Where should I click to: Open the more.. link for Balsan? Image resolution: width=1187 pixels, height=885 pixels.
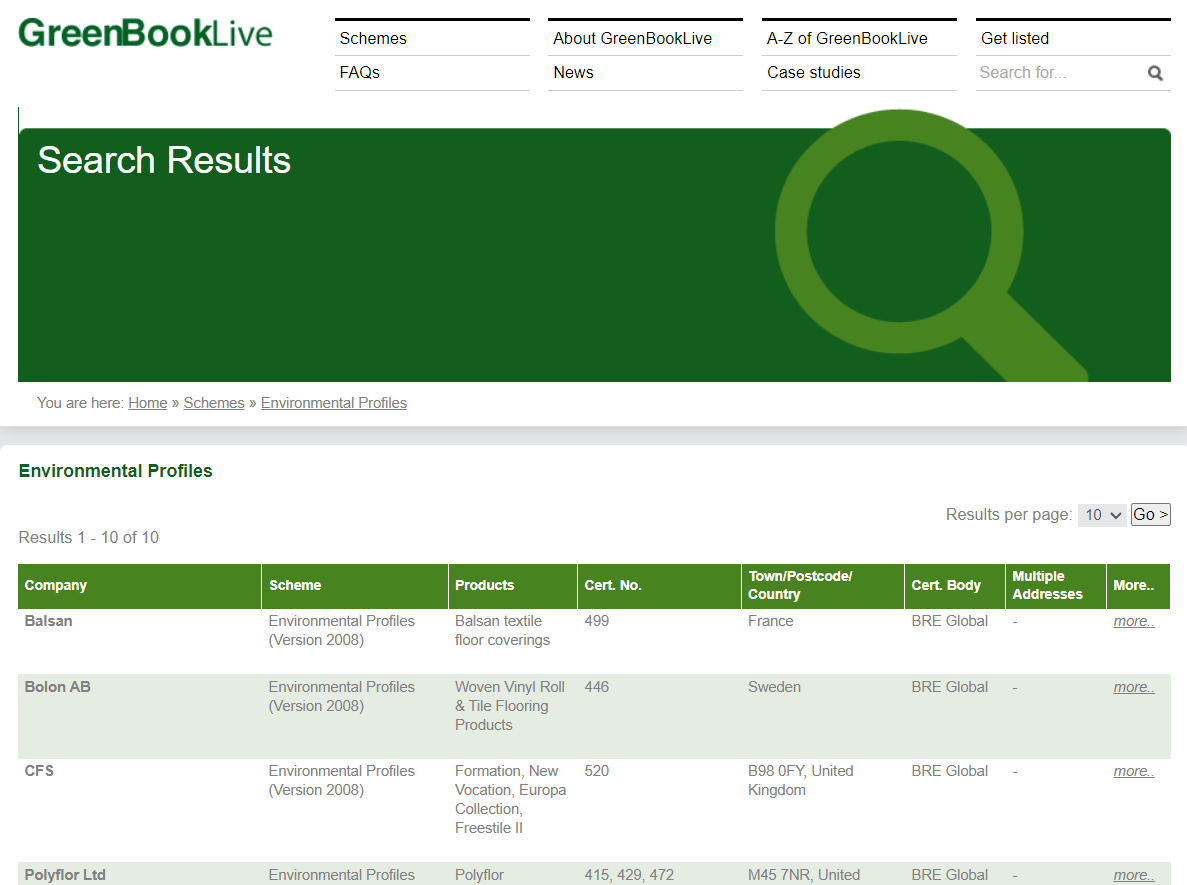click(1133, 622)
